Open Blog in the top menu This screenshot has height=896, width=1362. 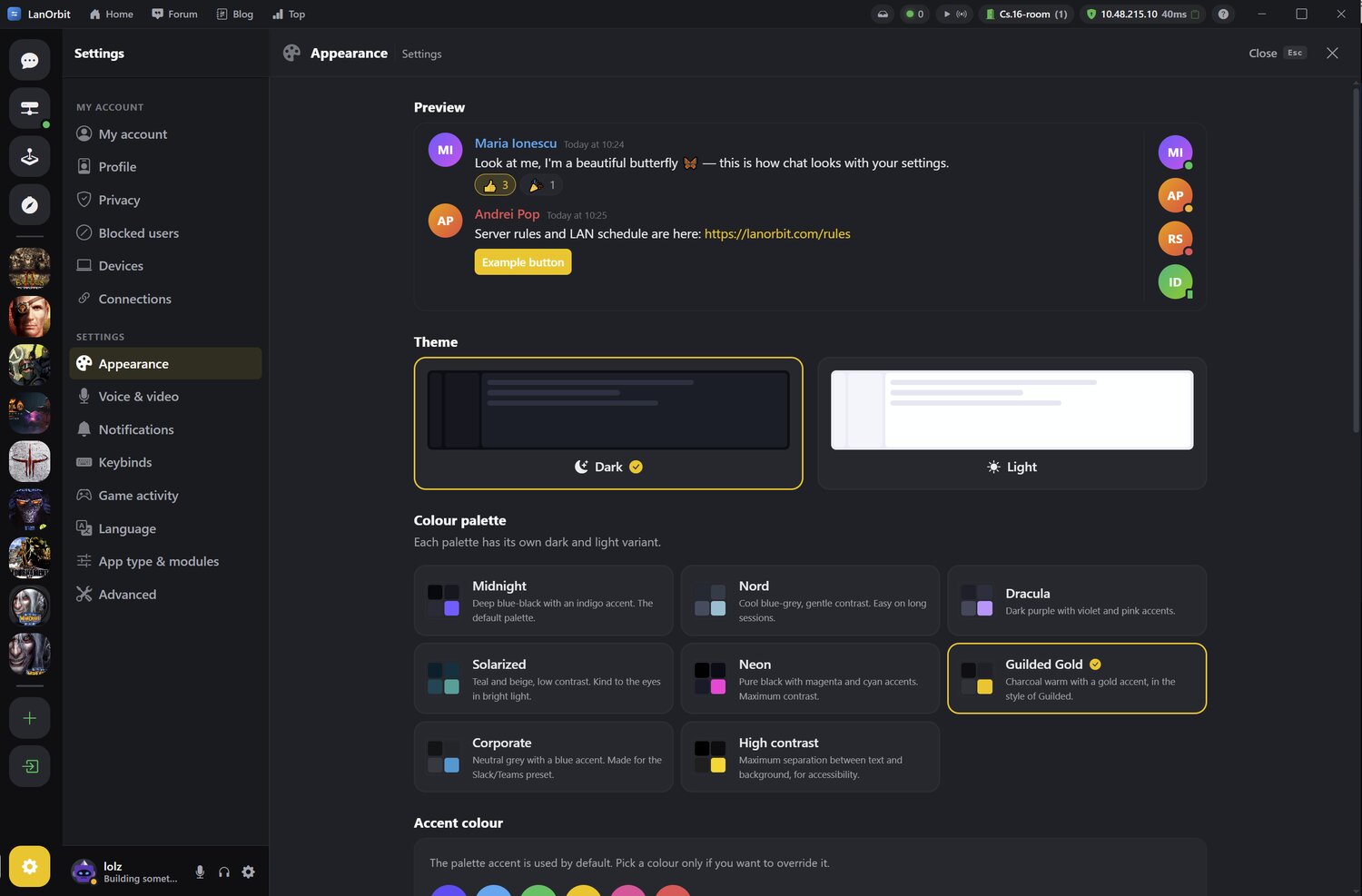[x=235, y=14]
